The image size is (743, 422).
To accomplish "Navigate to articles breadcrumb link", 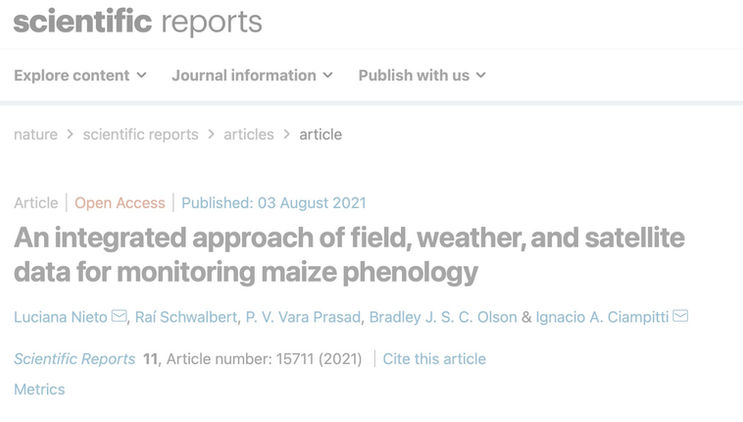I will coord(248,134).
